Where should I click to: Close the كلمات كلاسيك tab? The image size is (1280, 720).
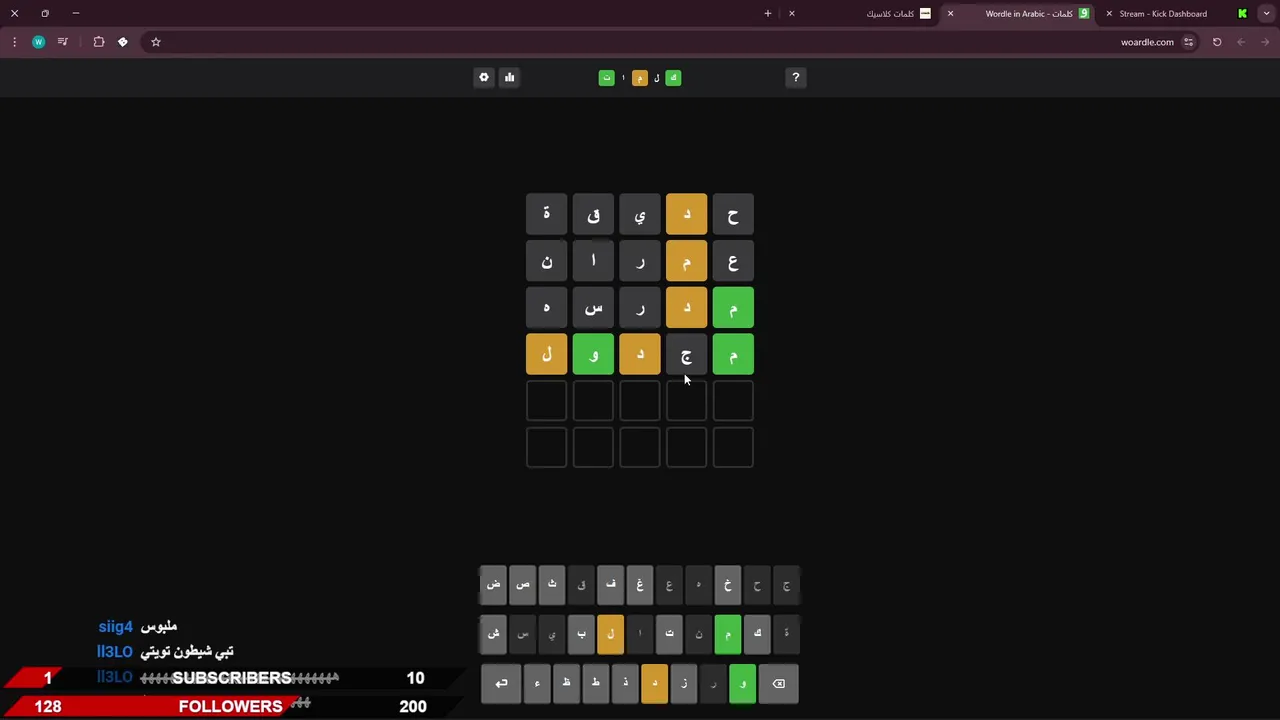(x=792, y=14)
